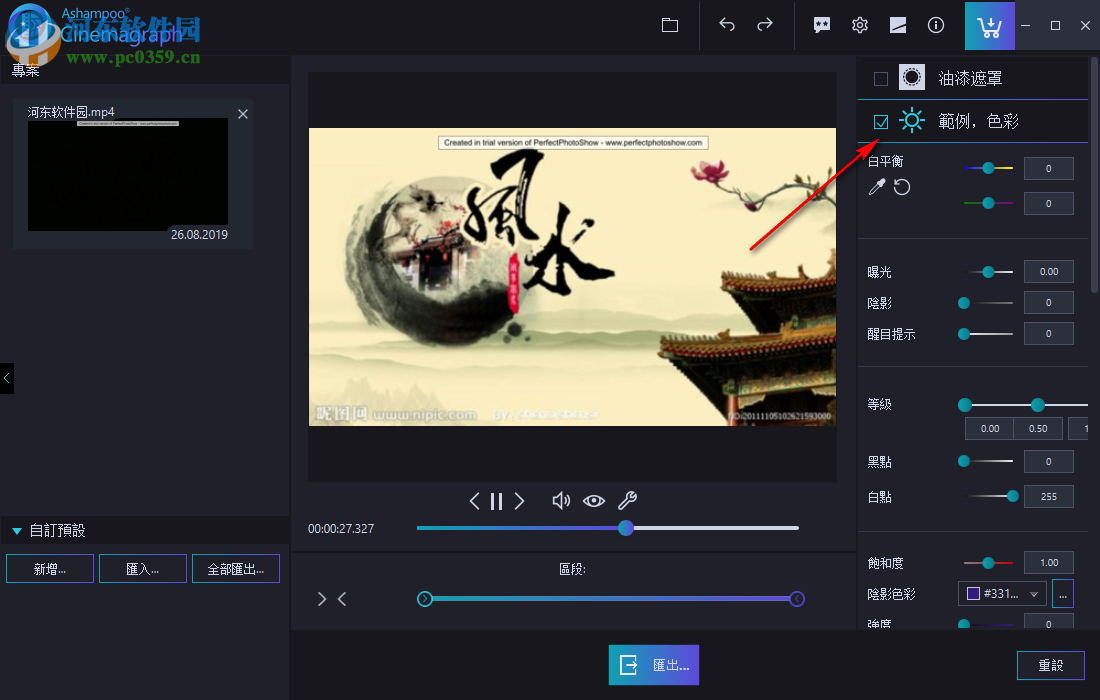This screenshot has width=1100, height=700.
Task: Open the 陰影色彩 extended options with ...
Action: (x=1062, y=593)
